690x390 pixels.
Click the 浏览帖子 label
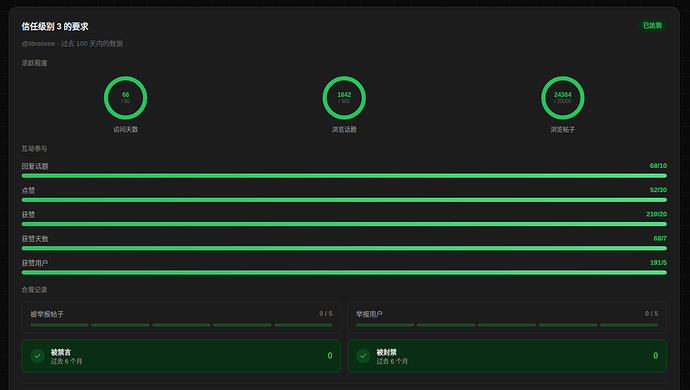[562, 129]
